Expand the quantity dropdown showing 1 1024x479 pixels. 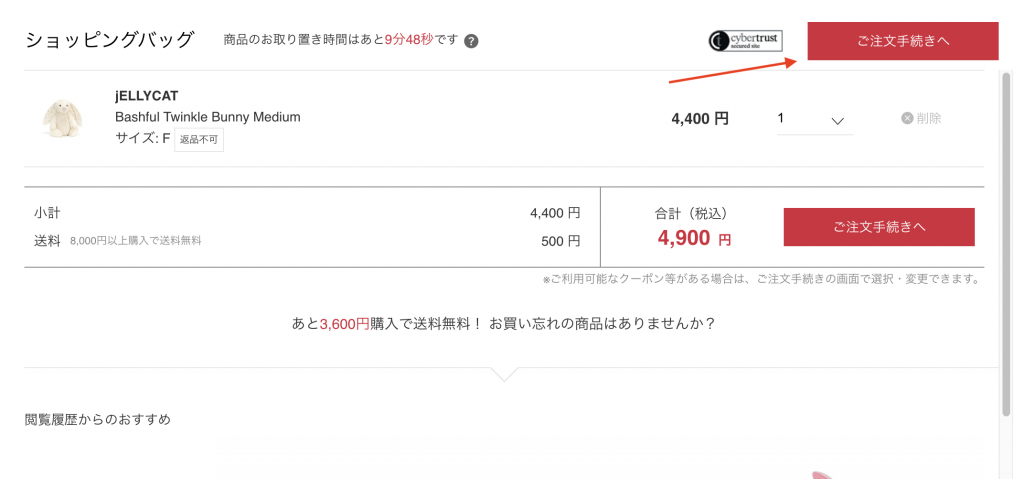pos(814,119)
